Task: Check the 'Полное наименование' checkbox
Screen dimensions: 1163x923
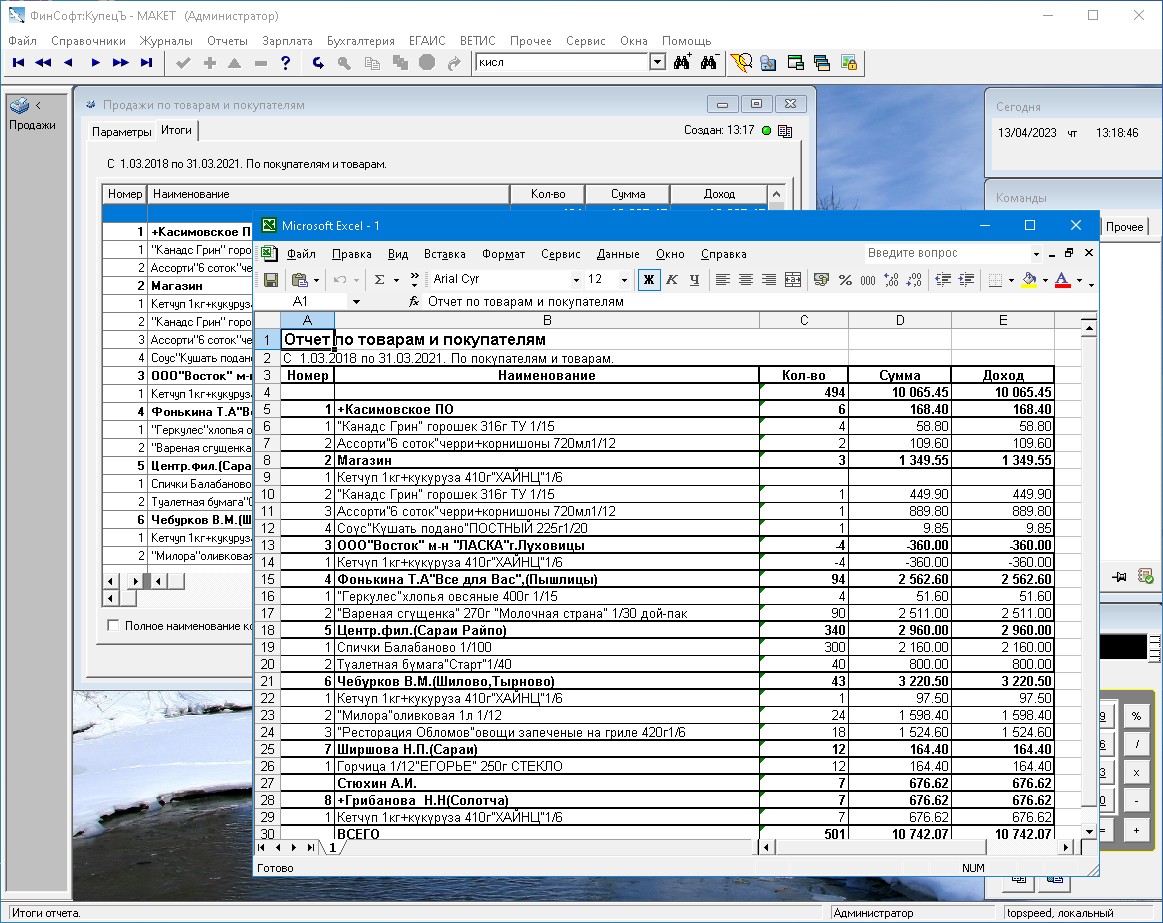Action: (113, 626)
